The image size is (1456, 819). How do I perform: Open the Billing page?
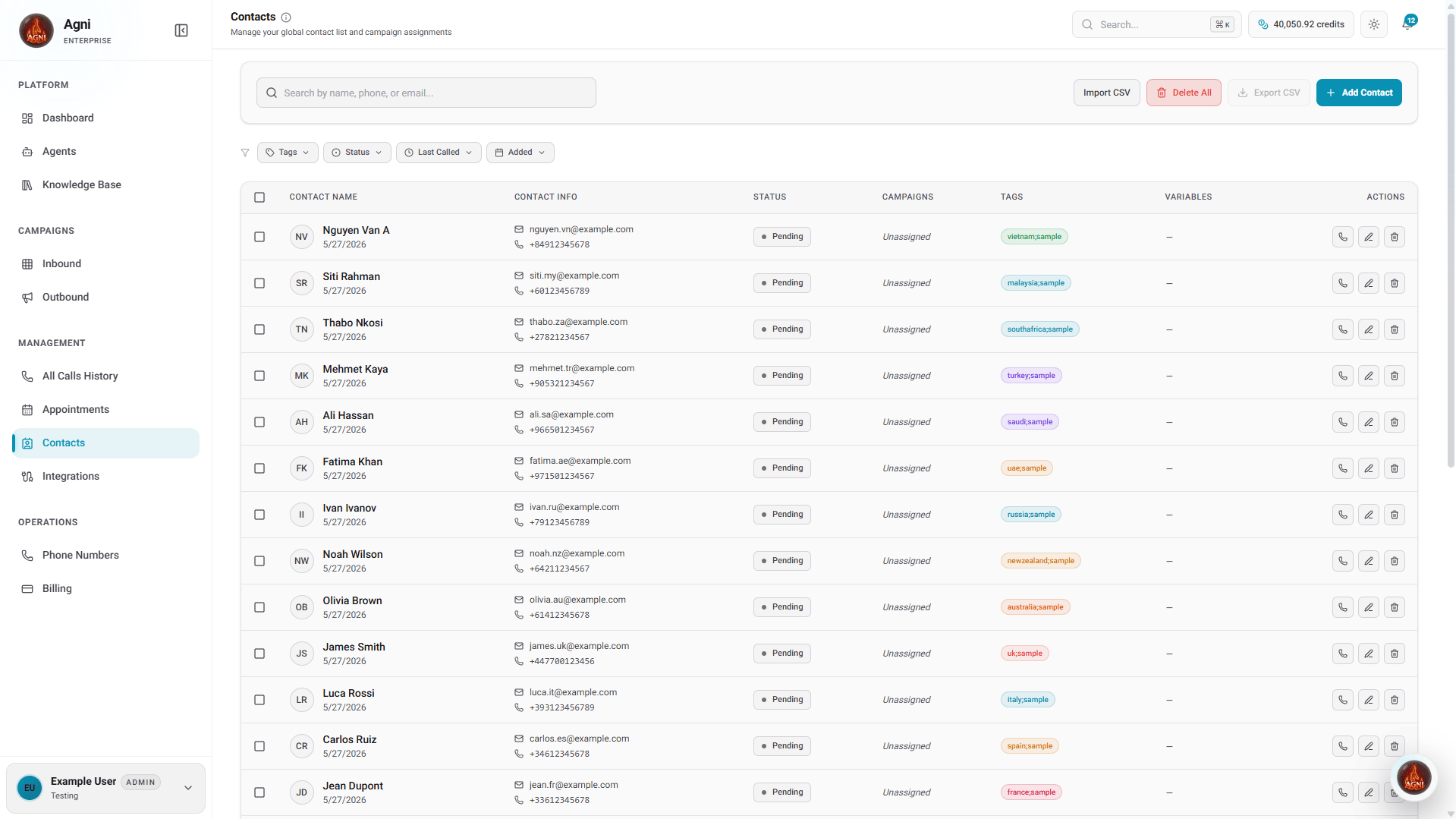click(x=105, y=589)
